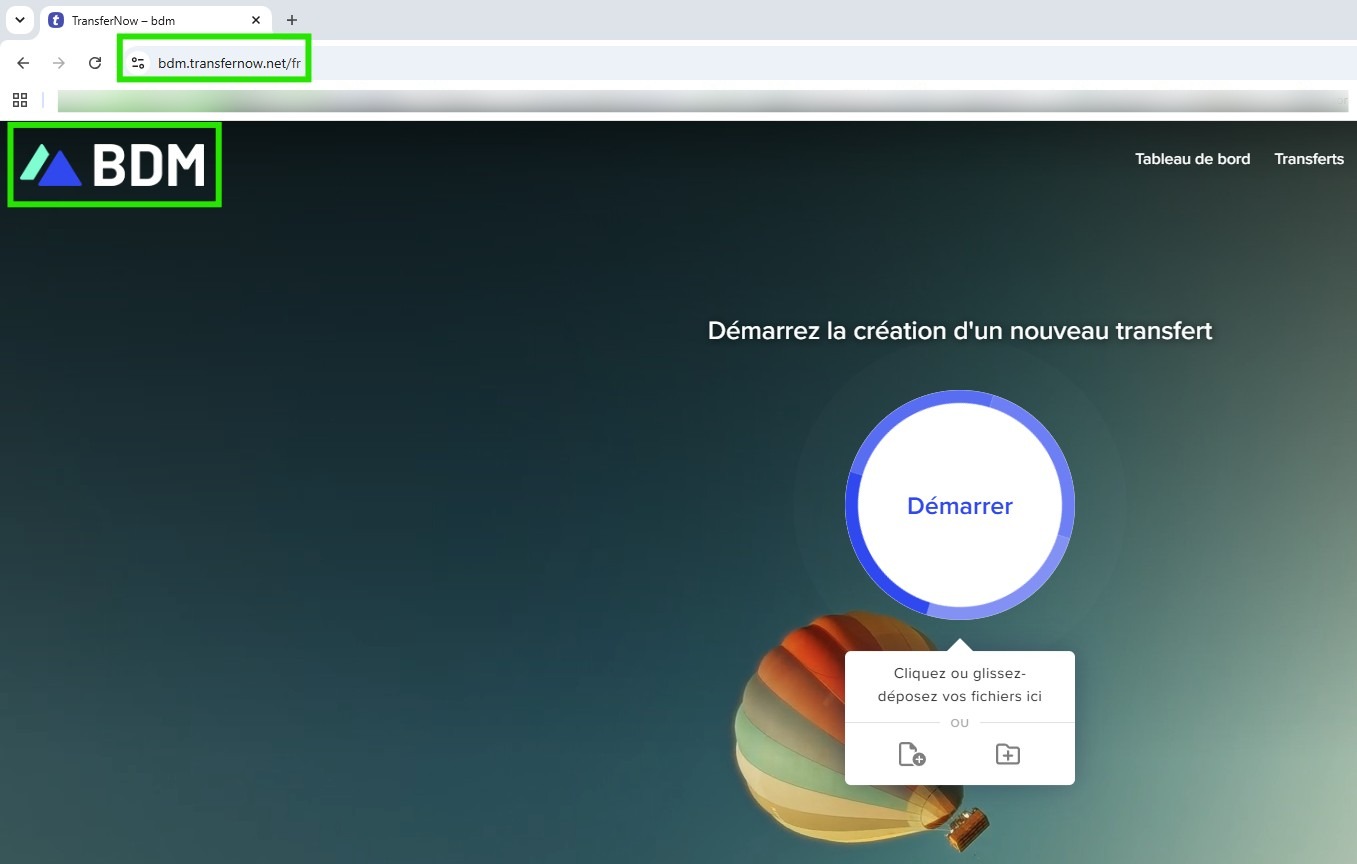This screenshot has width=1357, height=864.
Task: Click the address bar URL
Action: point(229,63)
